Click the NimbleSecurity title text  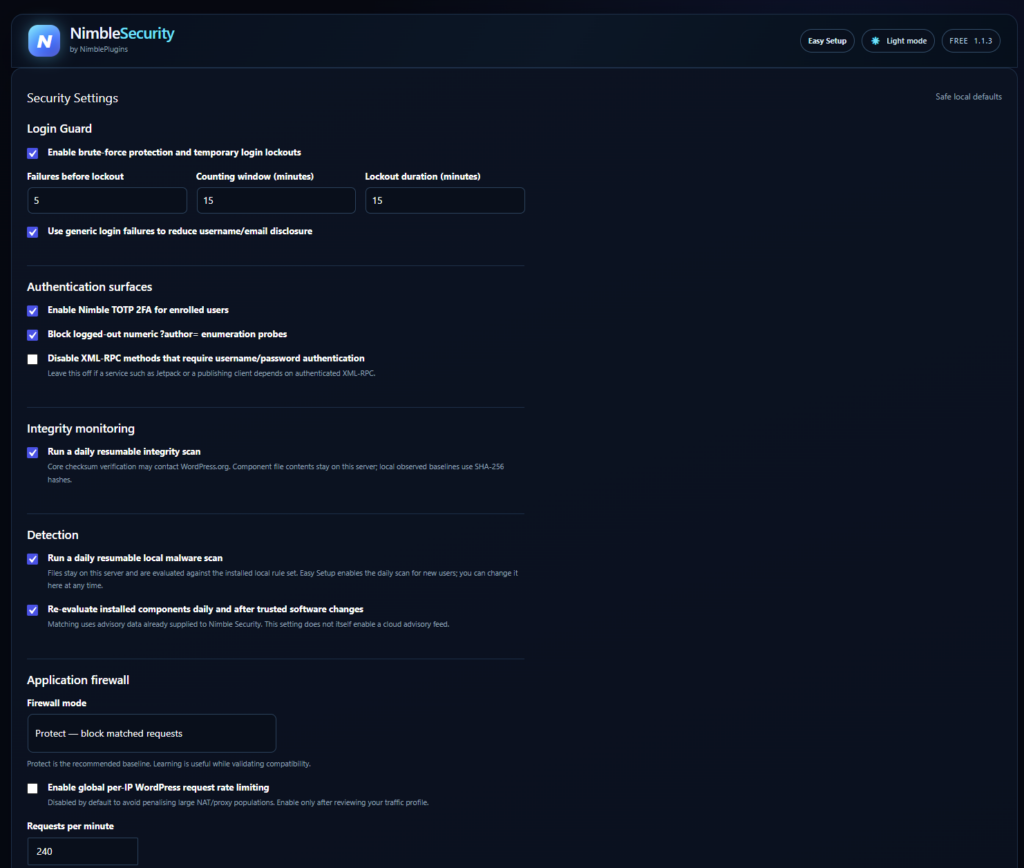[122, 33]
